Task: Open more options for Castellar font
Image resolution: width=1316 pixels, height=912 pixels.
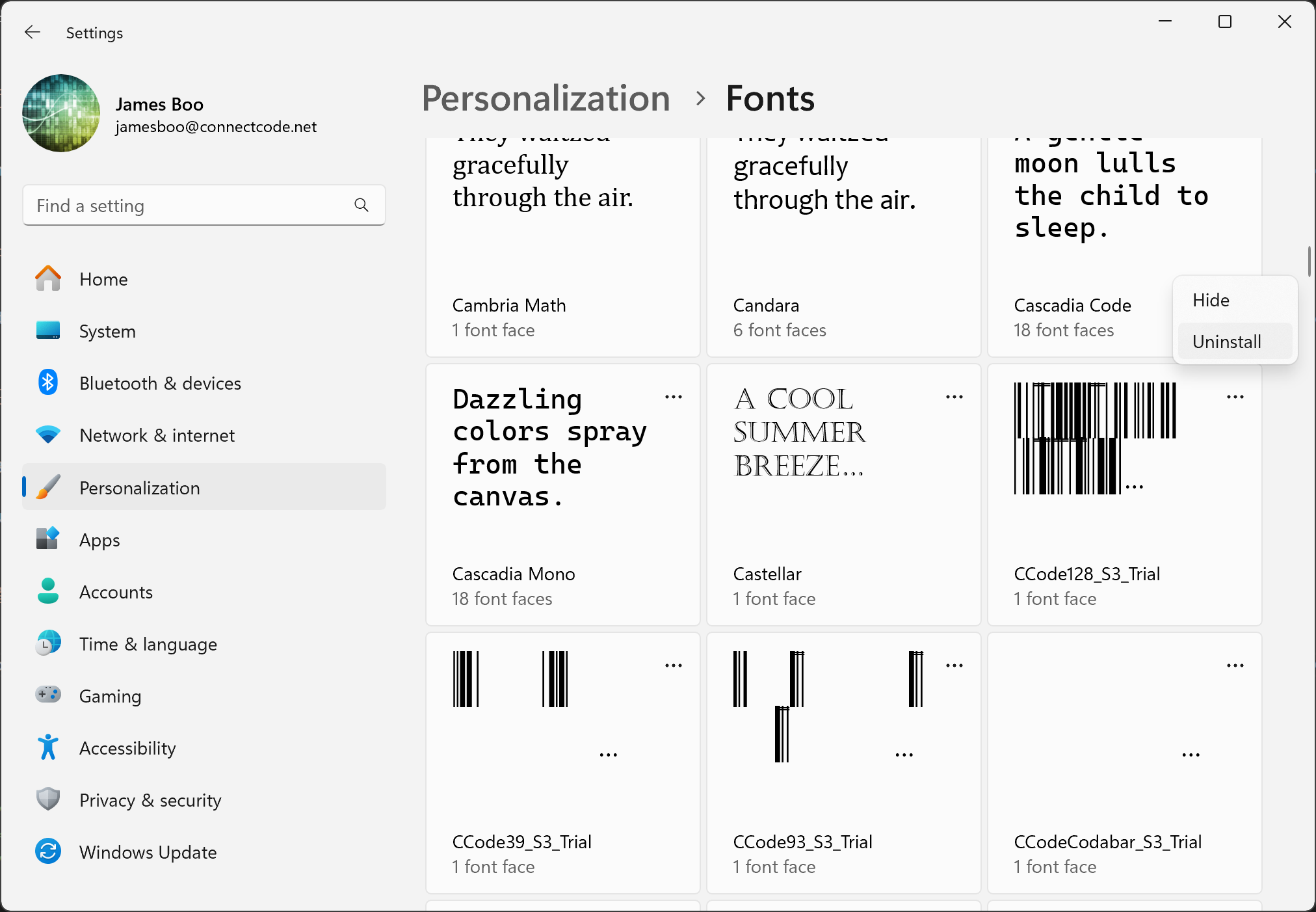Action: click(x=954, y=397)
